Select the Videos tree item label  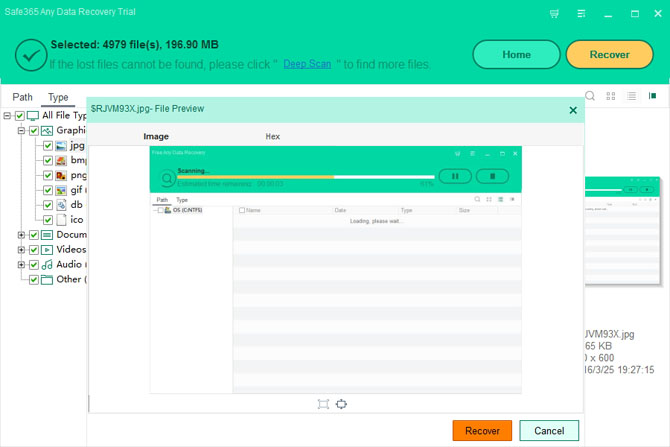[71, 250]
